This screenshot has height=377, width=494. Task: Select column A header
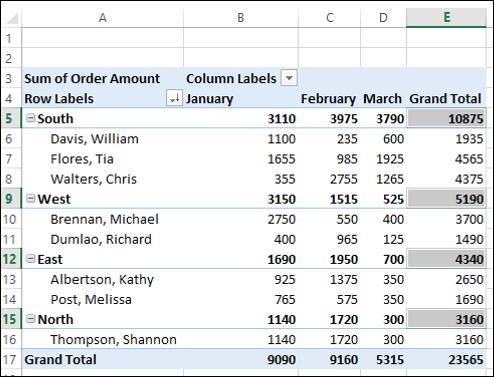click(103, 17)
